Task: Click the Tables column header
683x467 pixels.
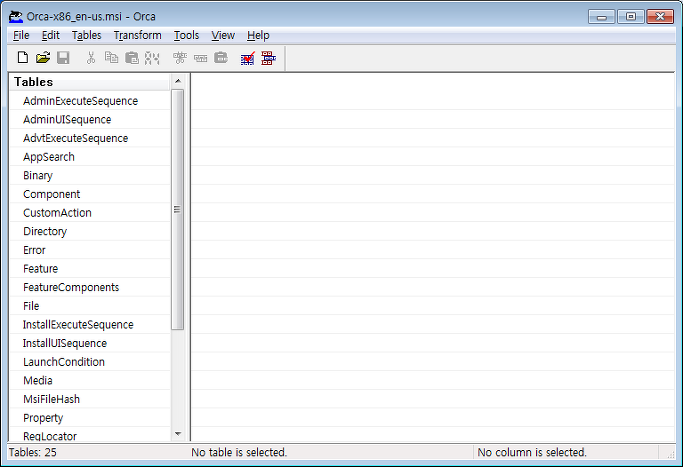Action: (90, 82)
